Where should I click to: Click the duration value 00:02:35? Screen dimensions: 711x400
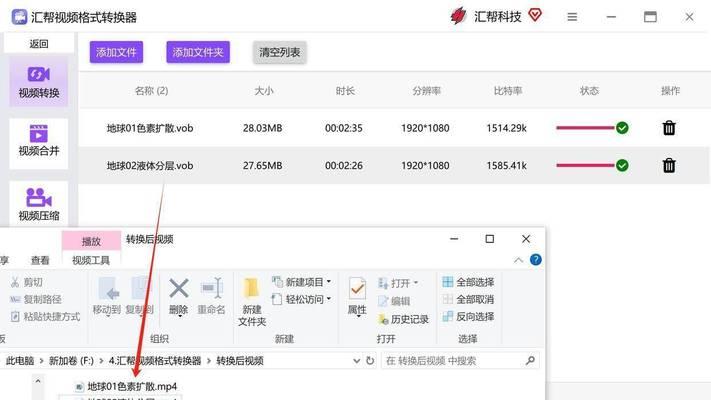pos(344,128)
